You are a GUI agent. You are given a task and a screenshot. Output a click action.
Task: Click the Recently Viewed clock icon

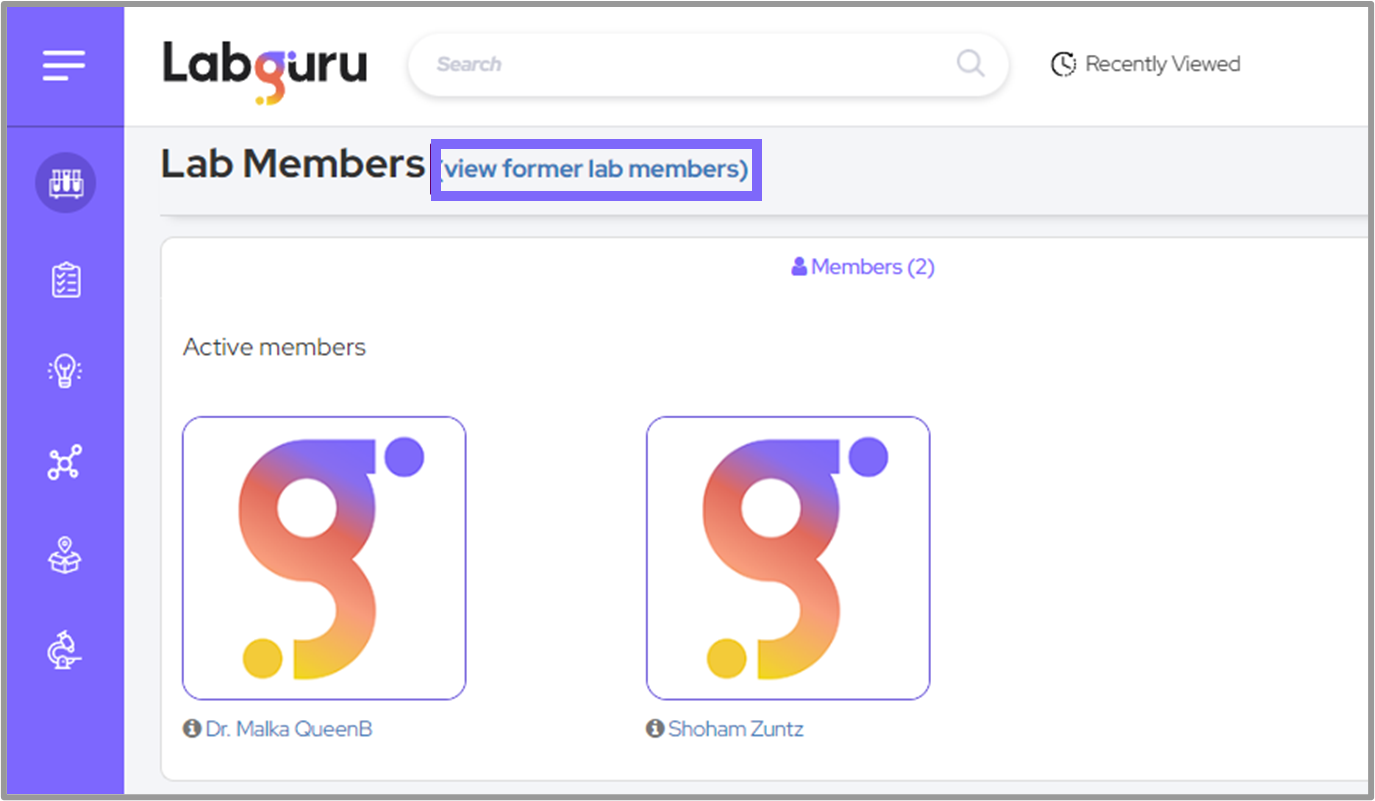[x=1062, y=64]
